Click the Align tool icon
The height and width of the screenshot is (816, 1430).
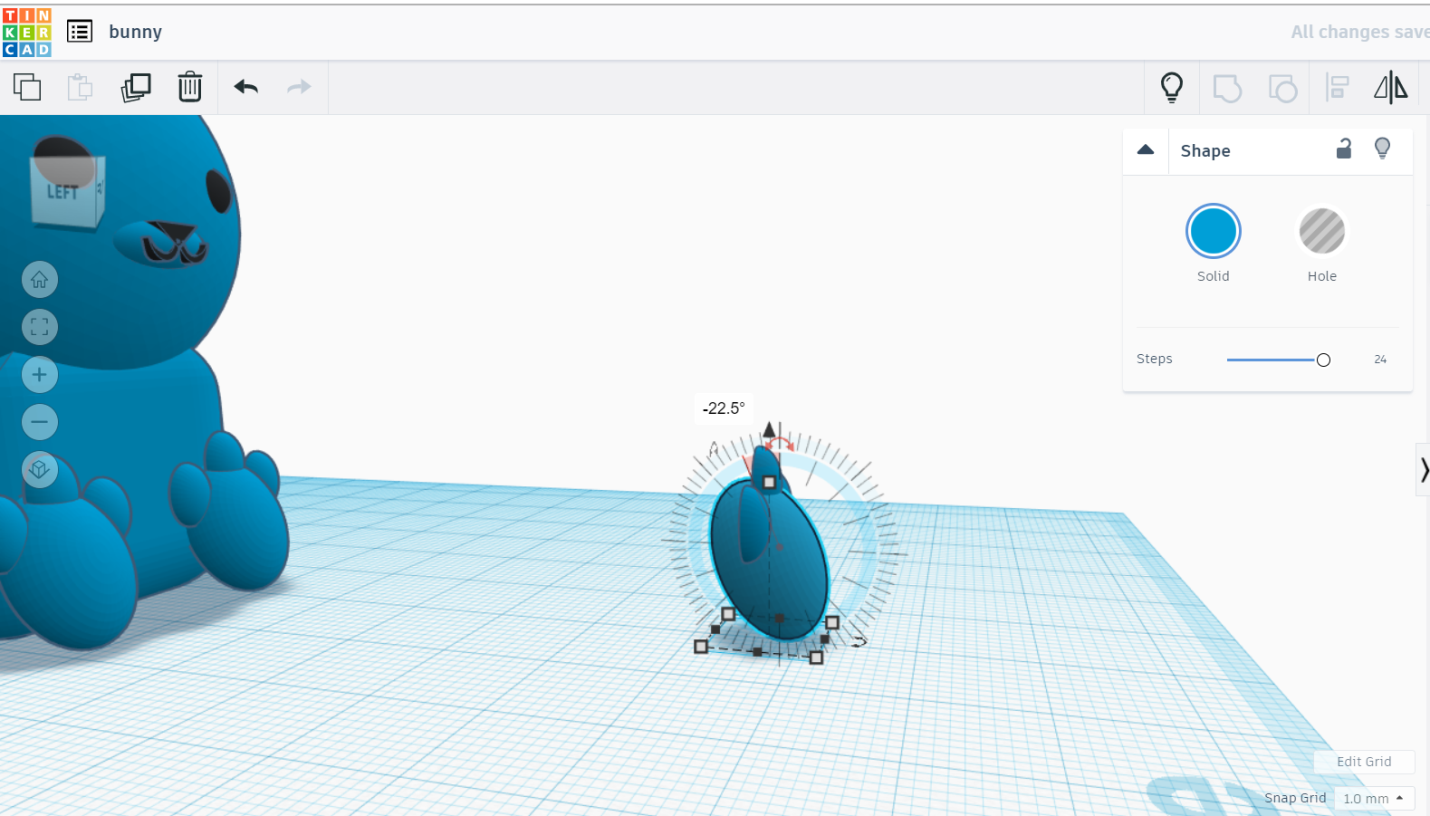pos(1337,88)
